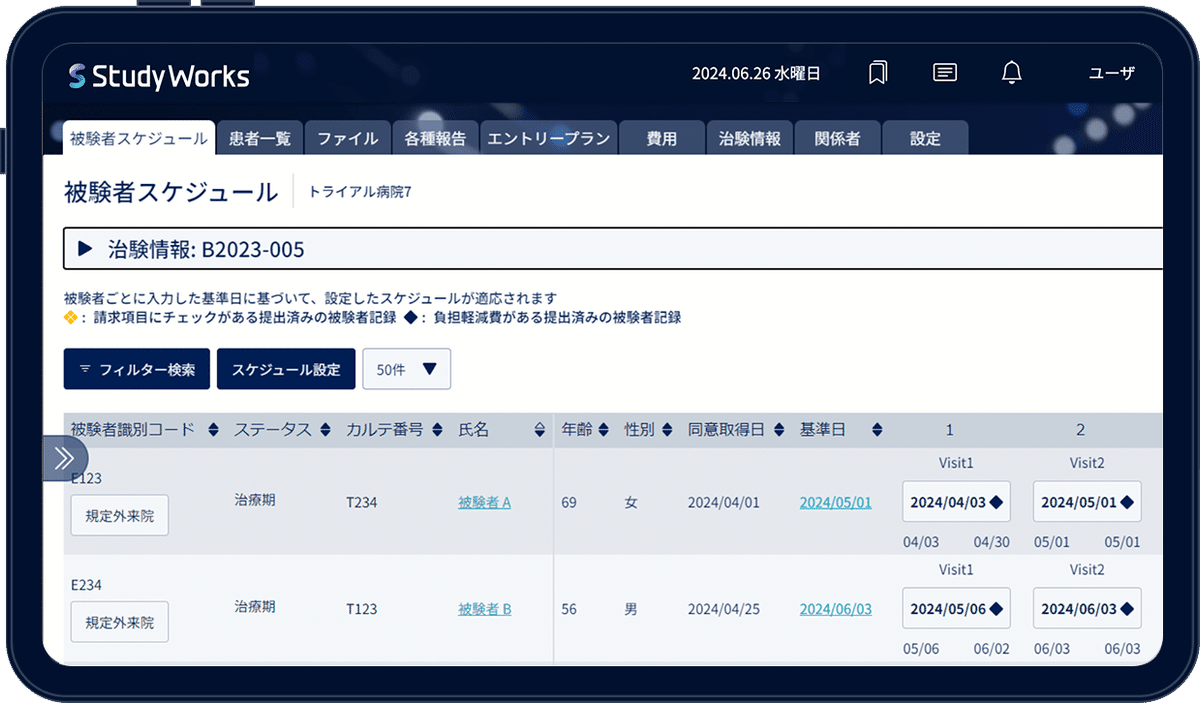Open the 被験者B patient link
Image resolution: width=1200 pixels, height=703 pixels.
(x=484, y=609)
